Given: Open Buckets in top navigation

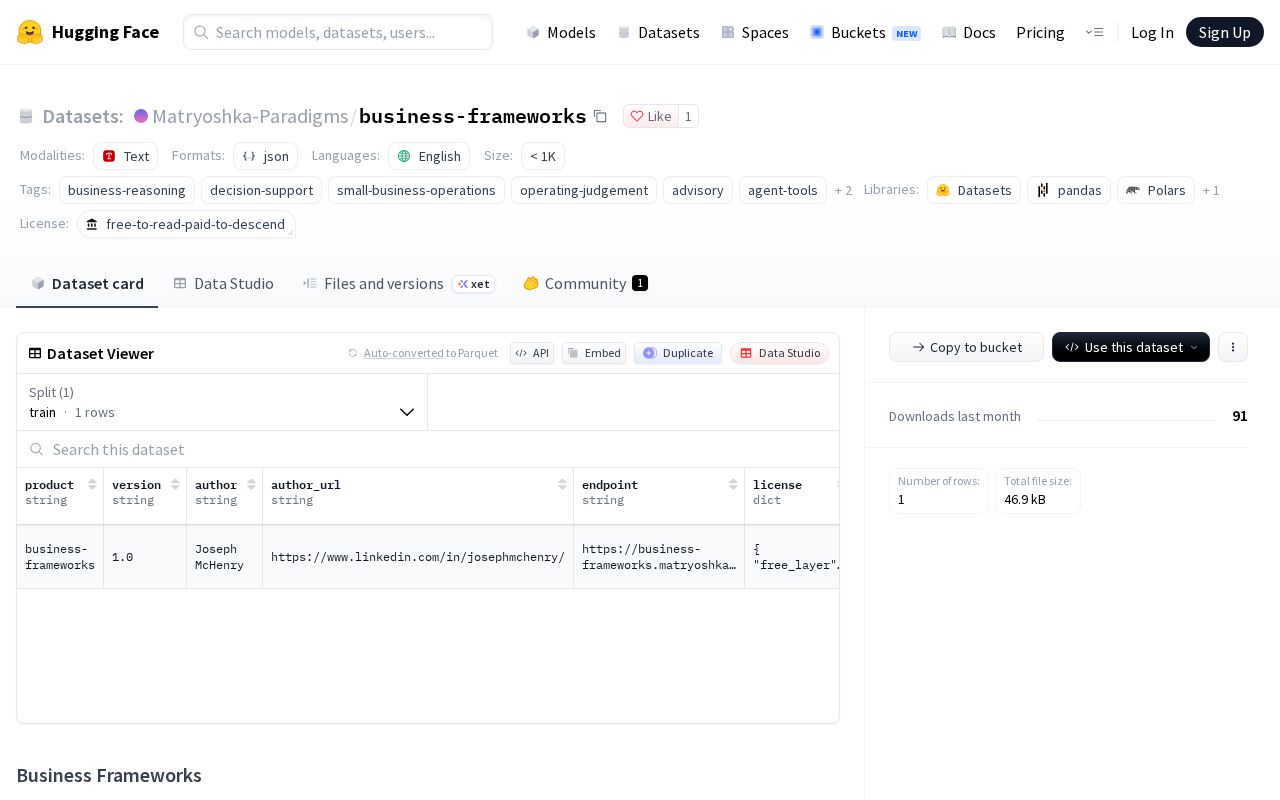Looking at the screenshot, I should pyautogui.click(x=865, y=32).
